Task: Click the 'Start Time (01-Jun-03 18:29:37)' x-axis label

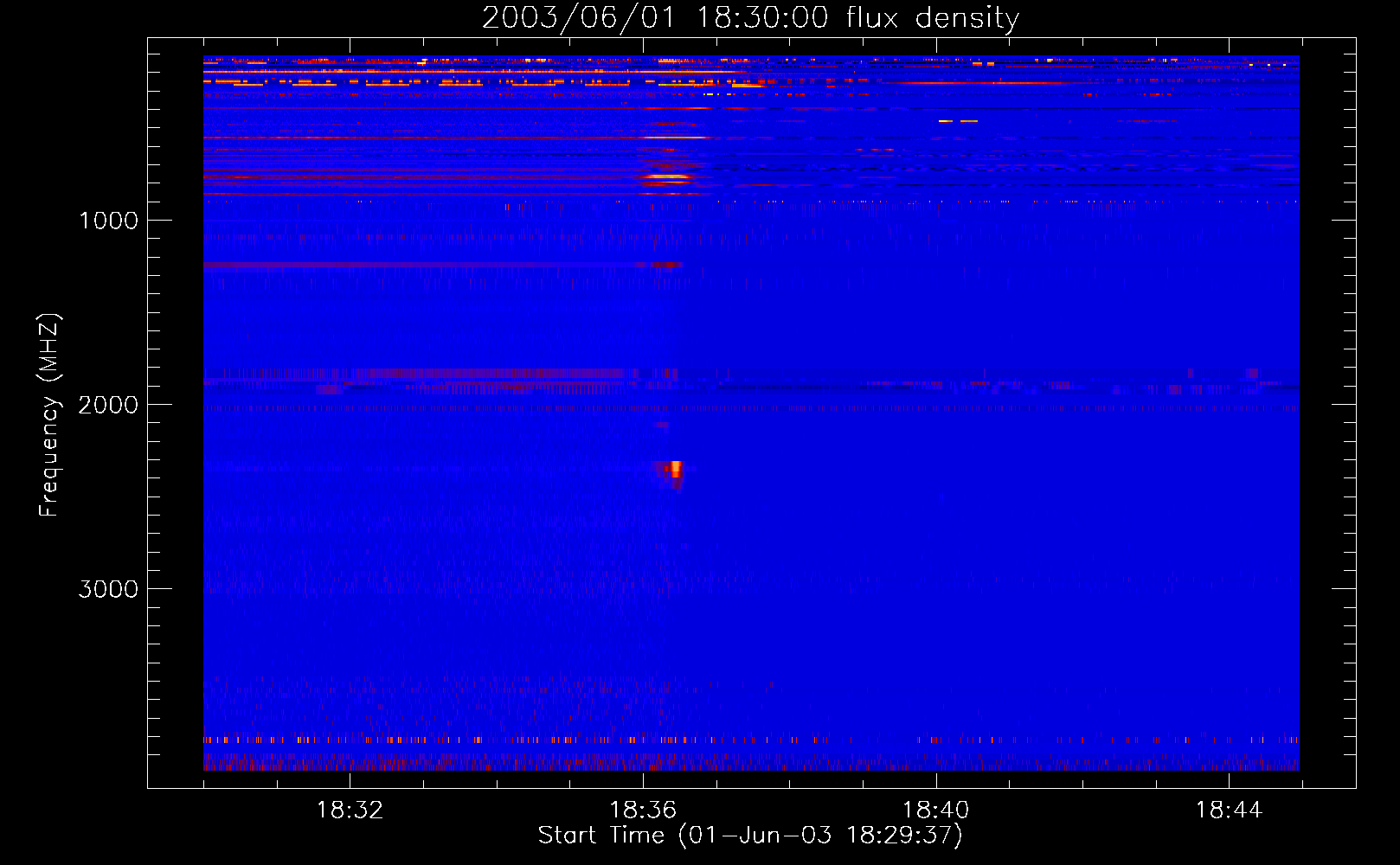Action: [x=750, y=835]
